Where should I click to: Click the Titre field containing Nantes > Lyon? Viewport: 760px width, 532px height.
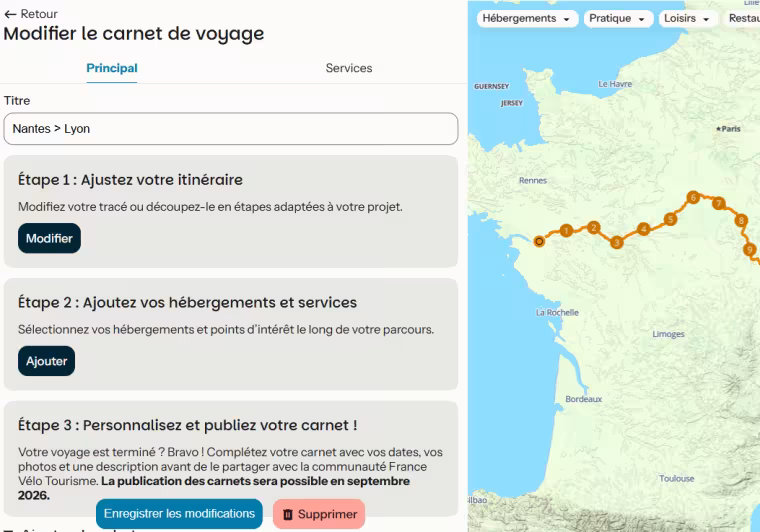(231, 129)
